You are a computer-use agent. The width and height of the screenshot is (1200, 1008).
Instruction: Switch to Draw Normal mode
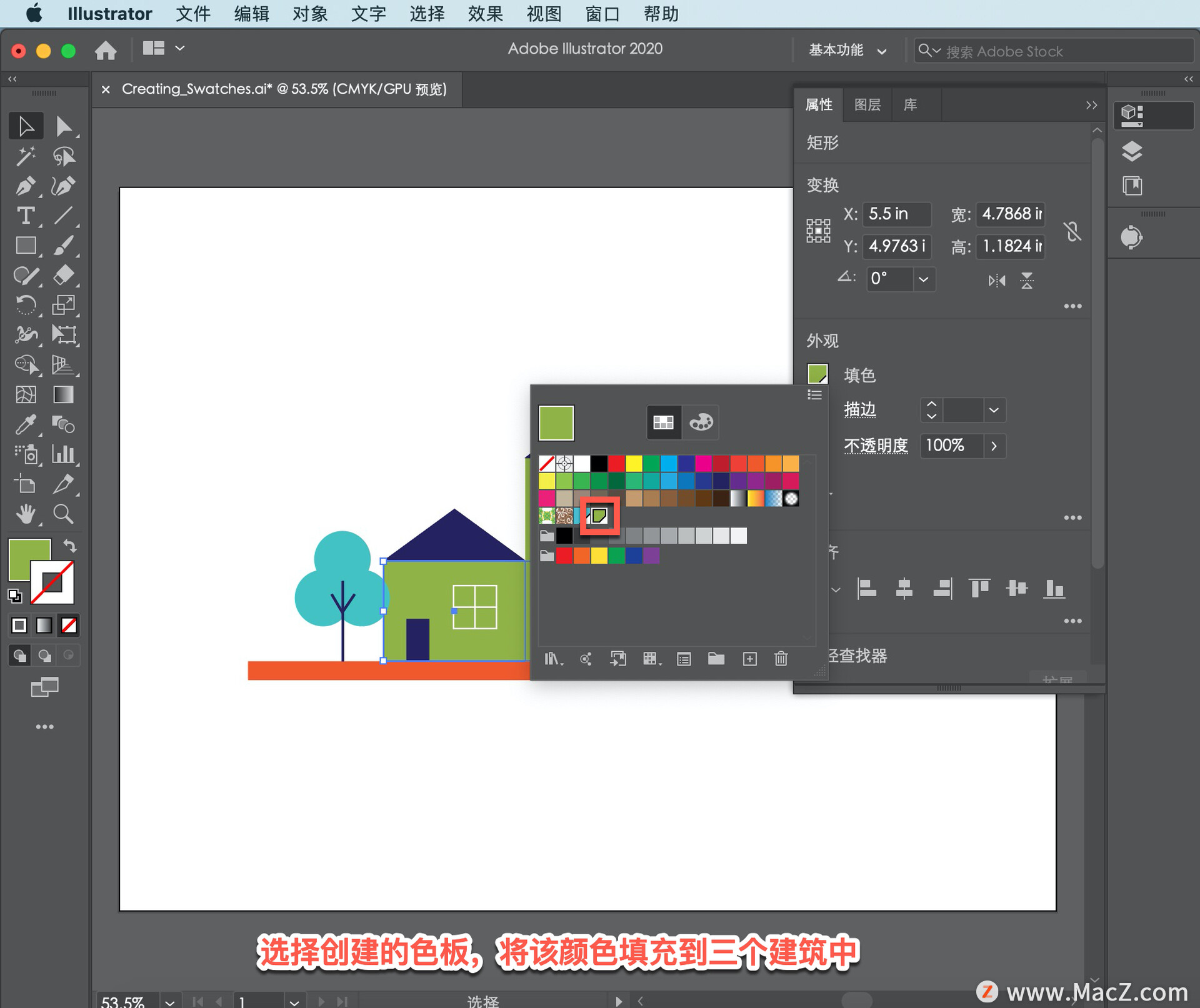pos(19,656)
